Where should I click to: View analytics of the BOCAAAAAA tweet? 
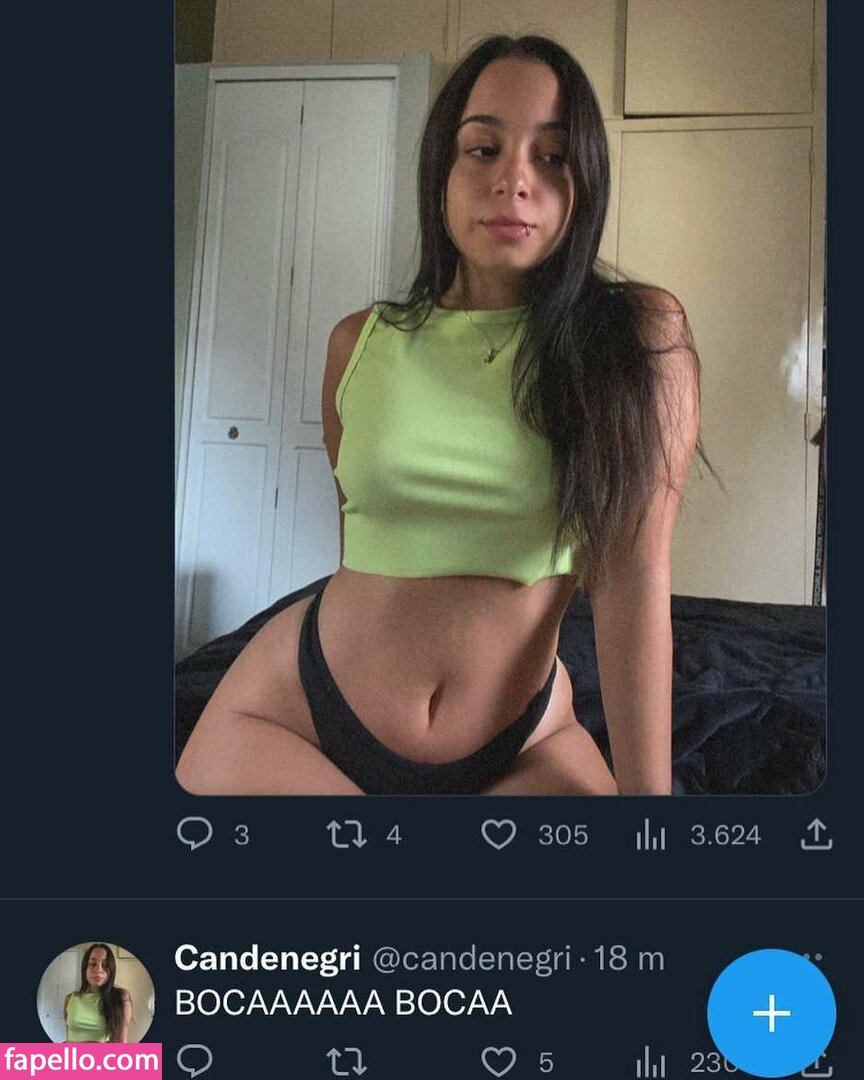click(x=650, y=1063)
